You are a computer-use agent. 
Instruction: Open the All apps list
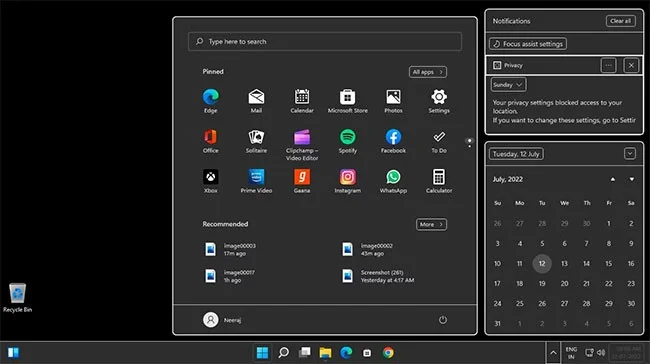pyautogui.click(x=427, y=72)
